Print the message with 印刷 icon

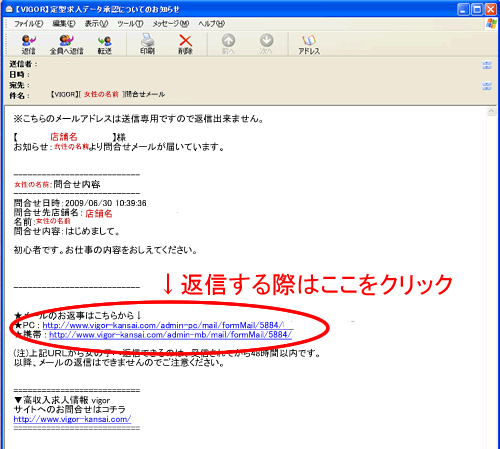(147, 44)
